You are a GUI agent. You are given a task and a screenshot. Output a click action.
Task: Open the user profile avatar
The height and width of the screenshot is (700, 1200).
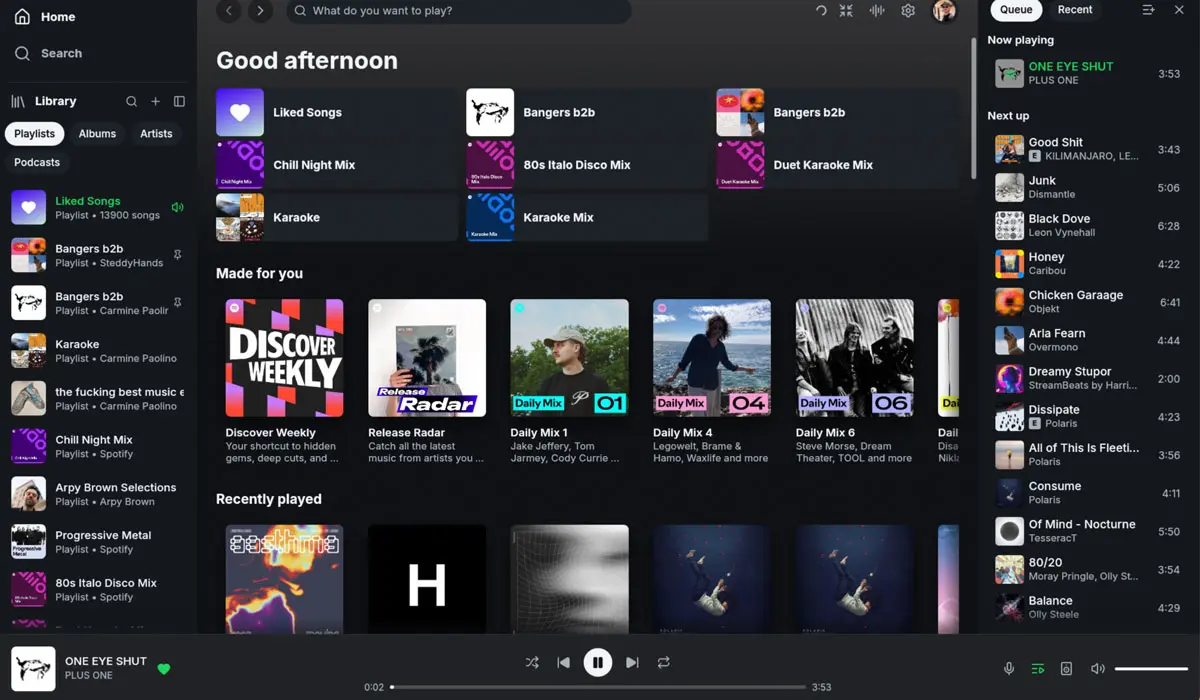[x=944, y=11]
